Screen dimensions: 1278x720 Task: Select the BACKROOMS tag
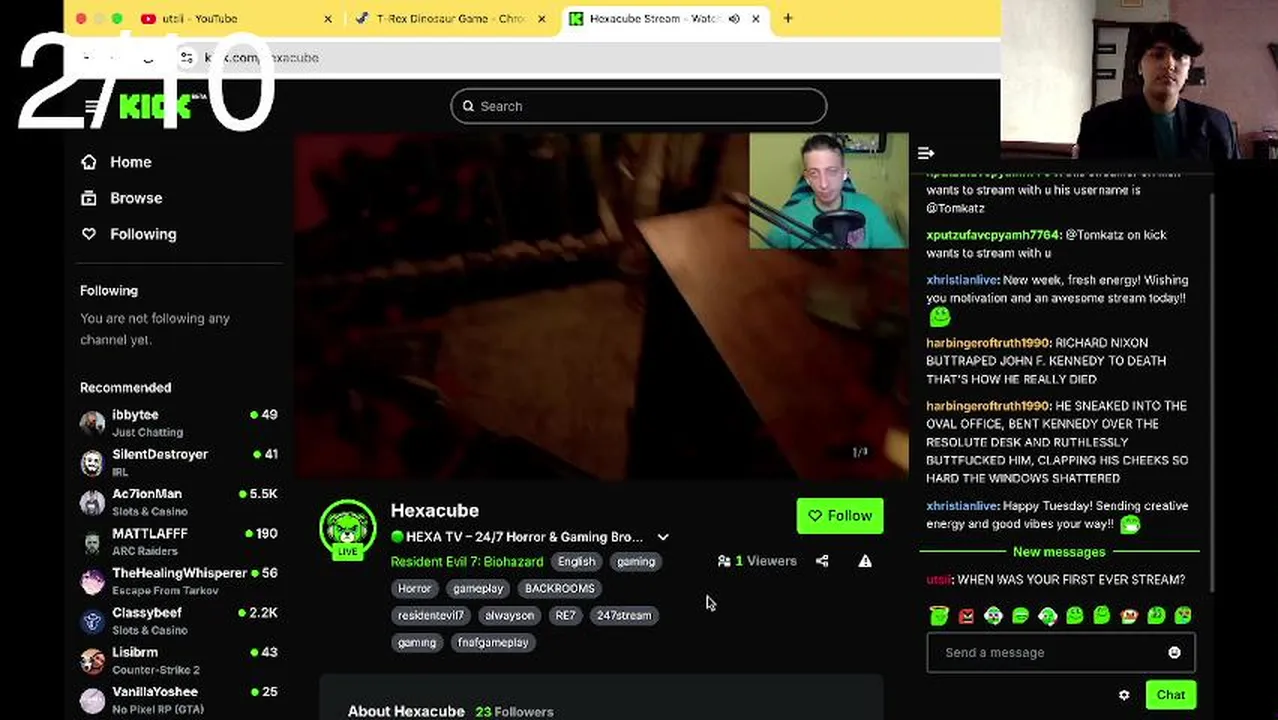click(560, 589)
